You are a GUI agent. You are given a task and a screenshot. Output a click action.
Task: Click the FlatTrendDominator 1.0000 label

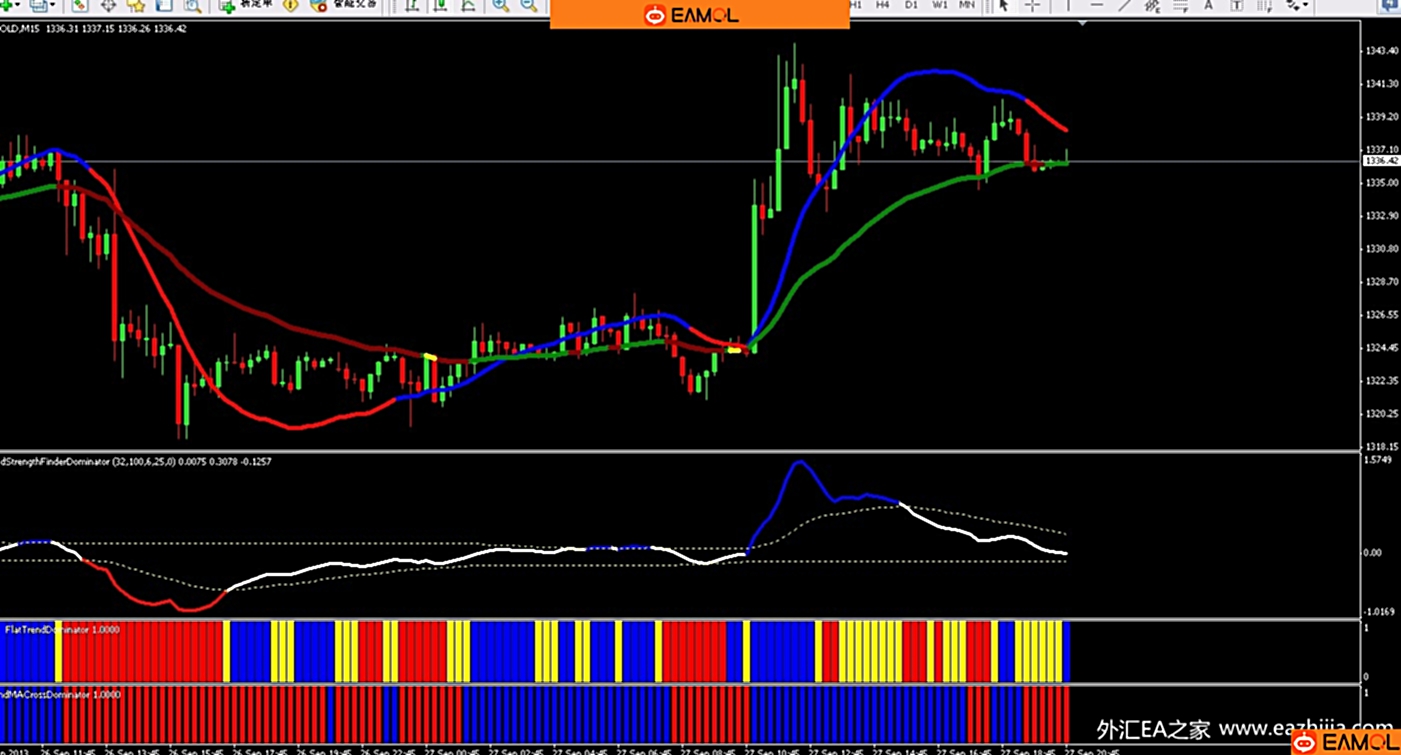(62, 630)
